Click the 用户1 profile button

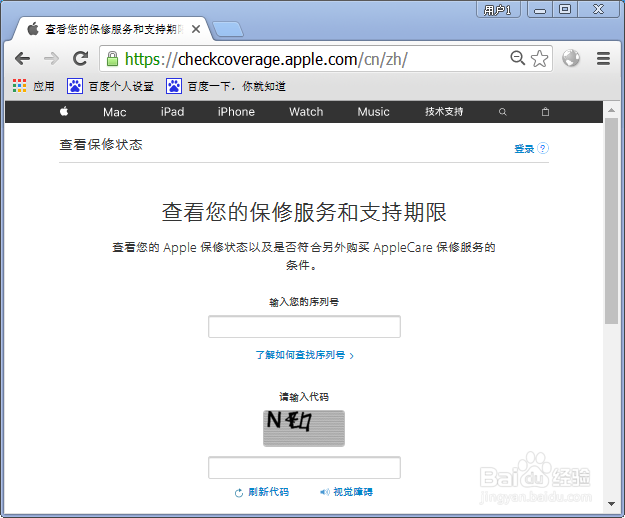click(498, 10)
